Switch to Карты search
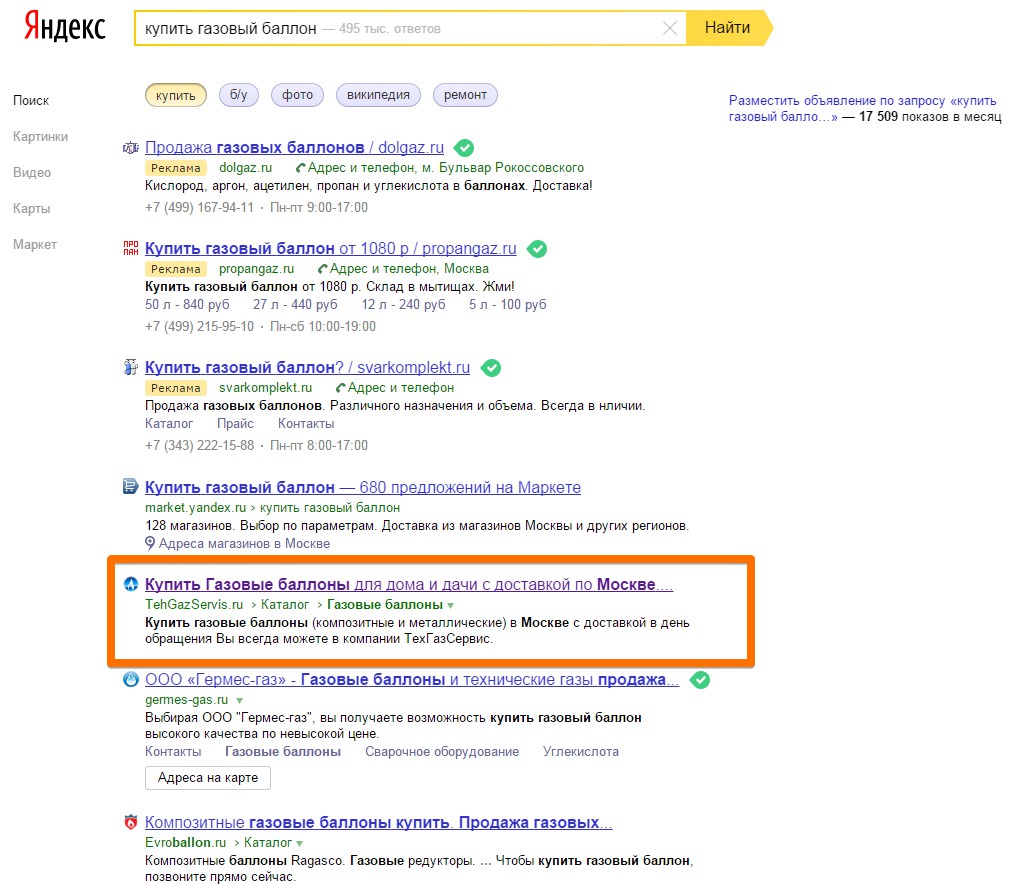This screenshot has height=885, width=1031. [x=31, y=208]
